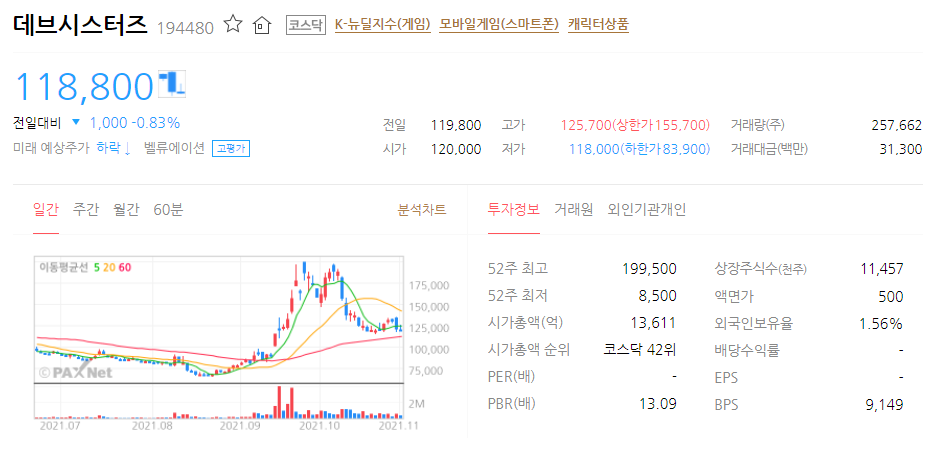Screen dimensions: 940x450
Task: Click the 고가 value 125,700(상한가155,700)
Action: tap(635, 125)
